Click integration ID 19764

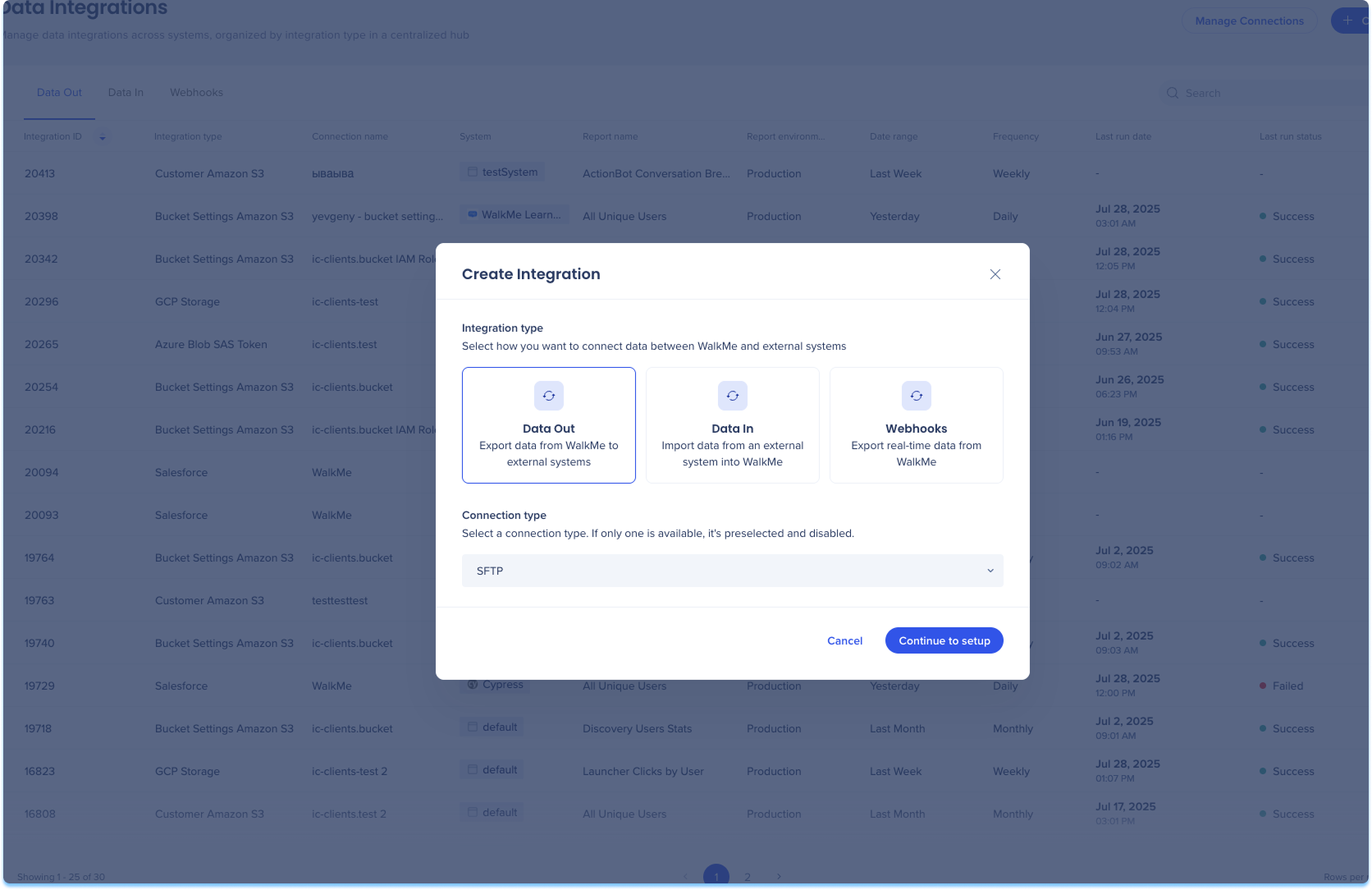tap(39, 557)
